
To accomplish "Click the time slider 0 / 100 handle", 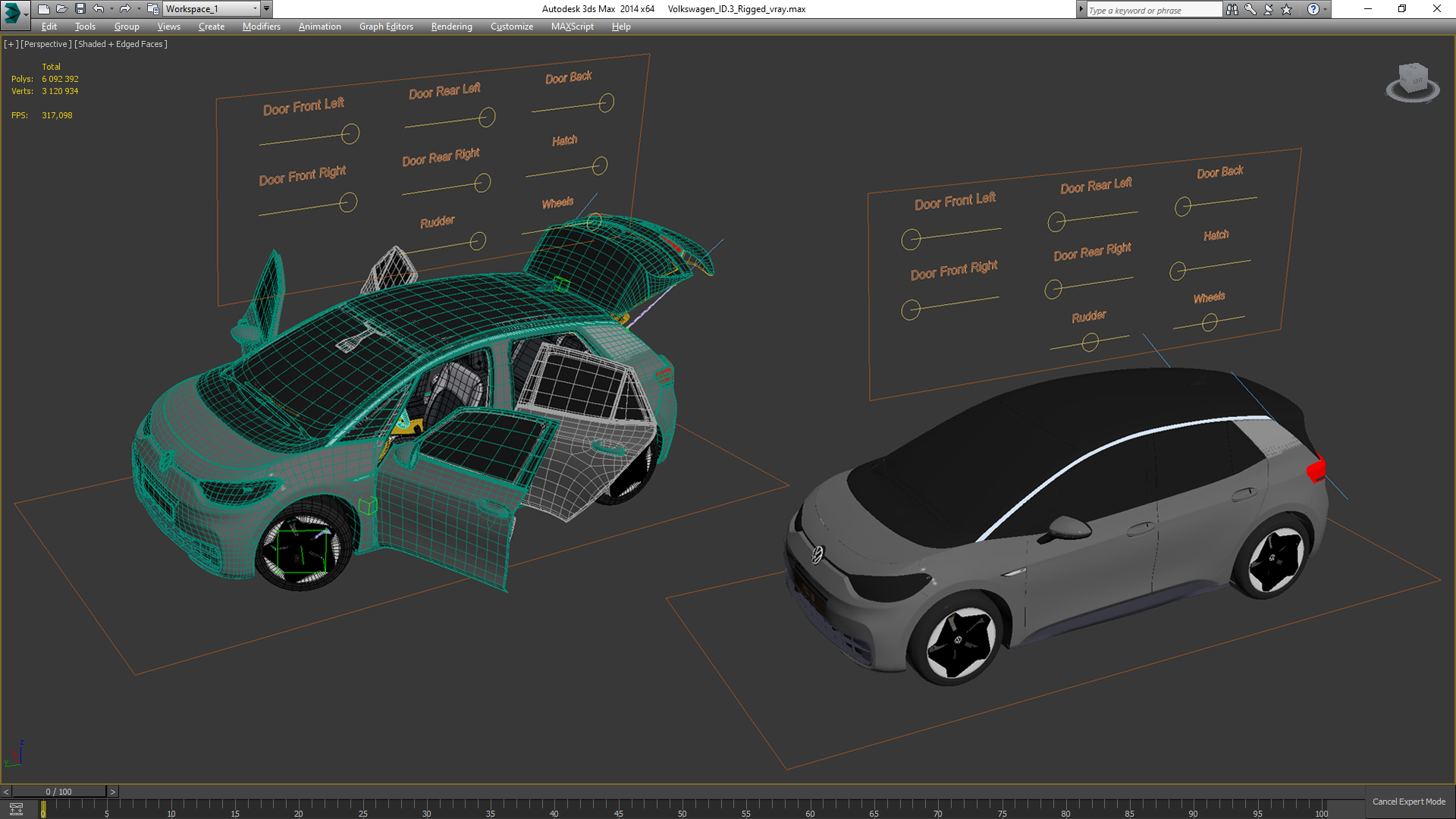I will [x=59, y=792].
